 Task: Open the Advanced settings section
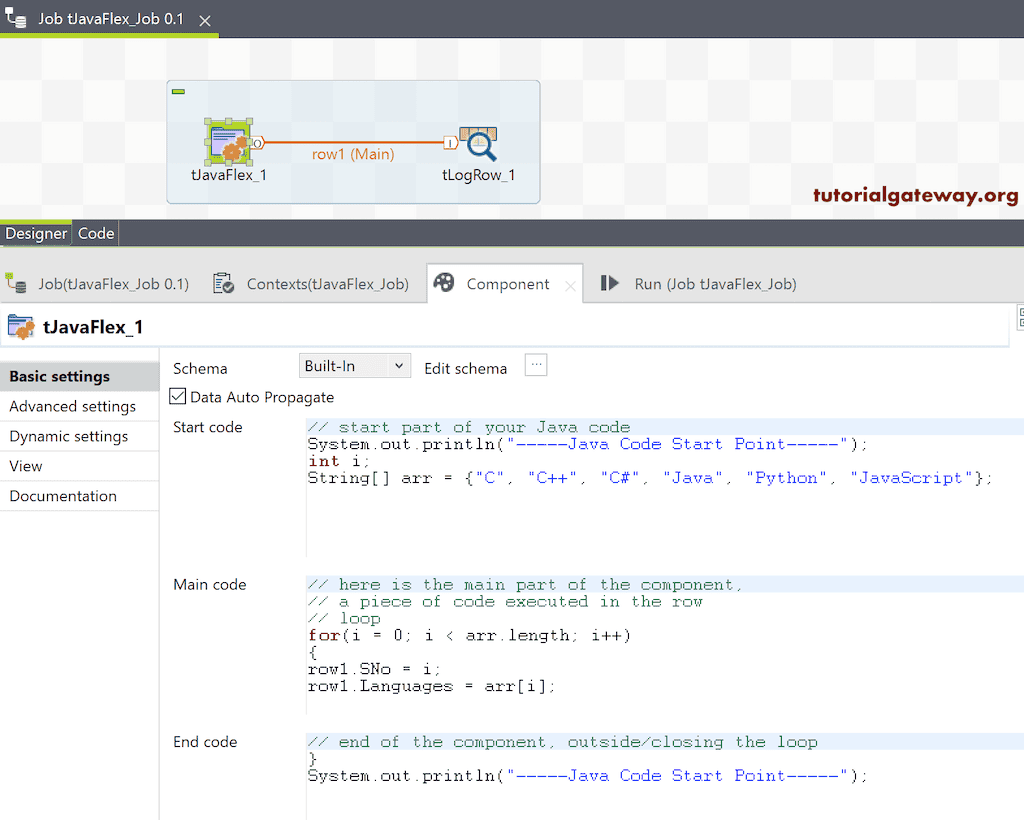(x=72, y=406)
